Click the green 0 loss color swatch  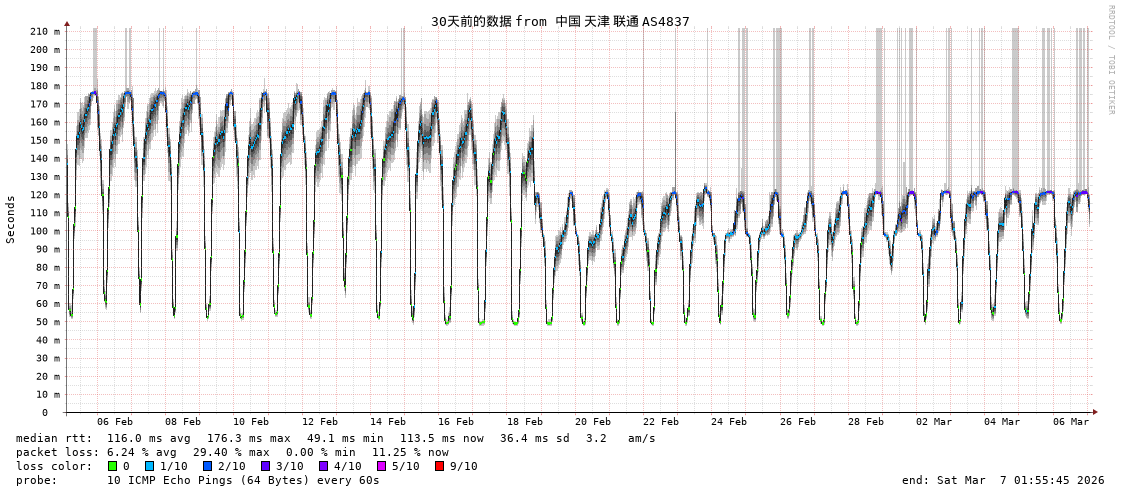coord(113,466)
